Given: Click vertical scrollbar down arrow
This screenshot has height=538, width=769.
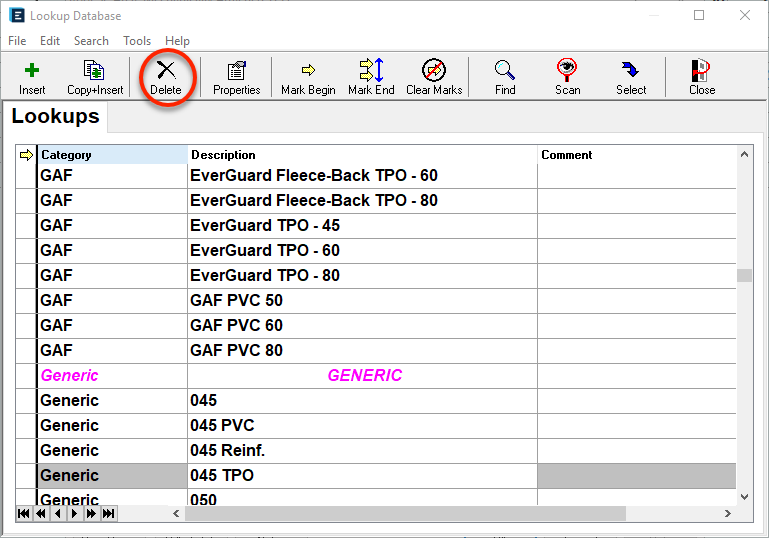Looking at the screenshot, I should tap(744, 497).
